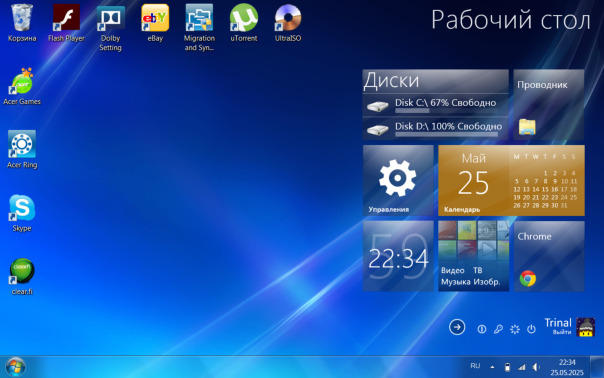This screenshot has width=604, height=378.
Task: Open the Flash Player desktop shortcut
Action: (66, 23)
